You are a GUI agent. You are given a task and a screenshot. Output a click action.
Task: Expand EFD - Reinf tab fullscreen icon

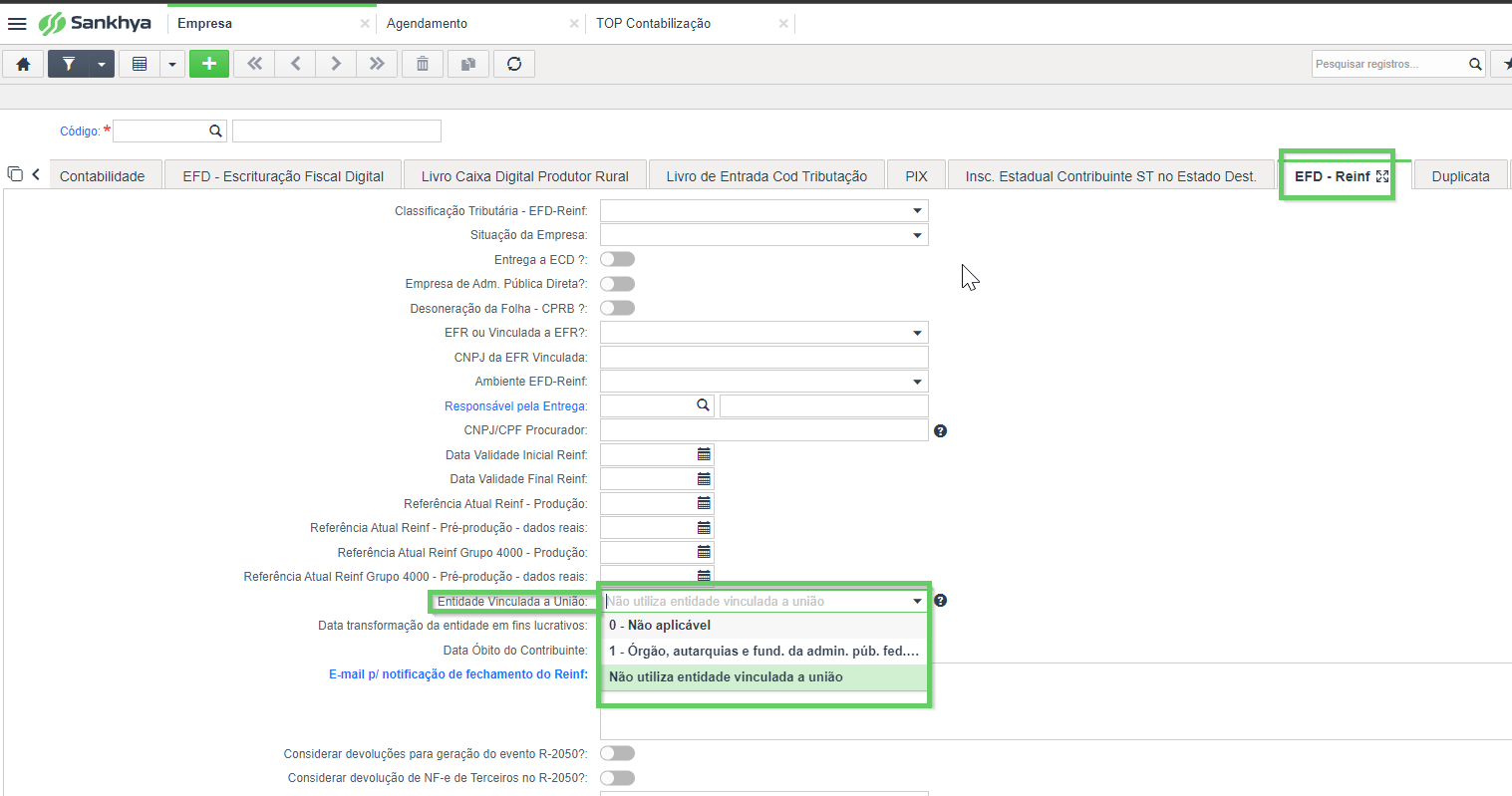[x=1382, y=176]
